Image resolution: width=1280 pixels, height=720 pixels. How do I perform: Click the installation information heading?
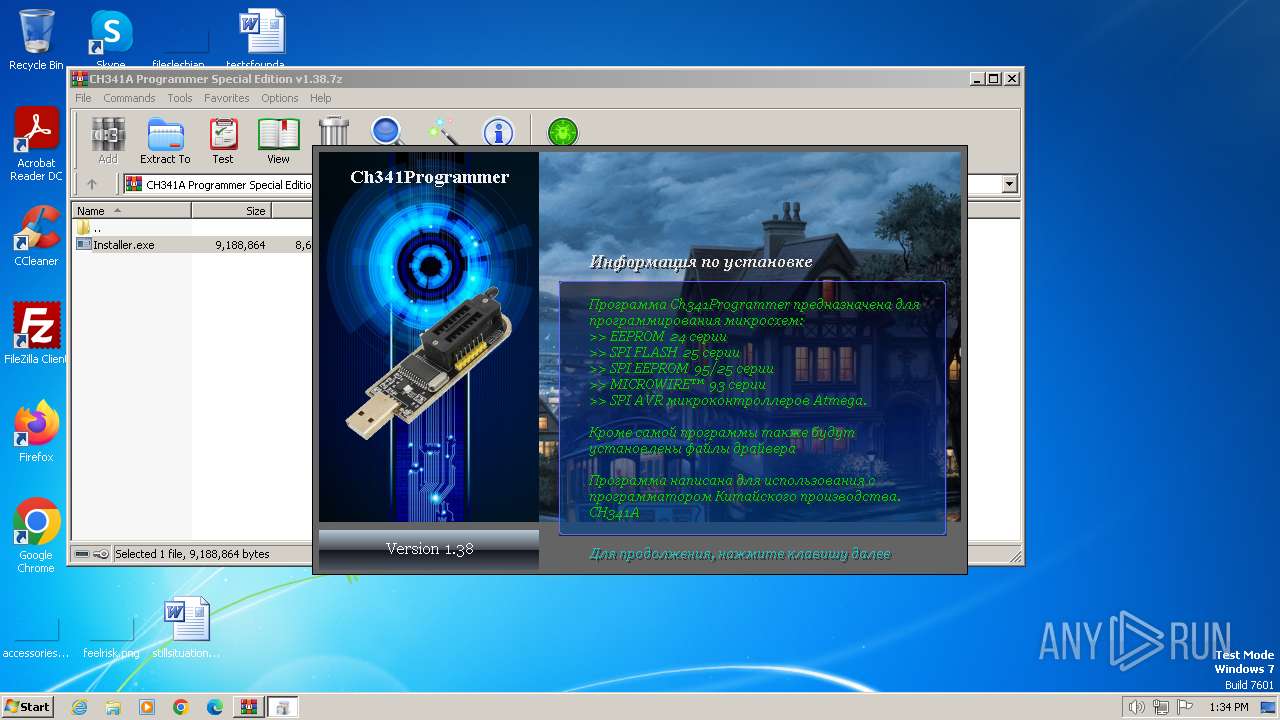tap(700, 262)
